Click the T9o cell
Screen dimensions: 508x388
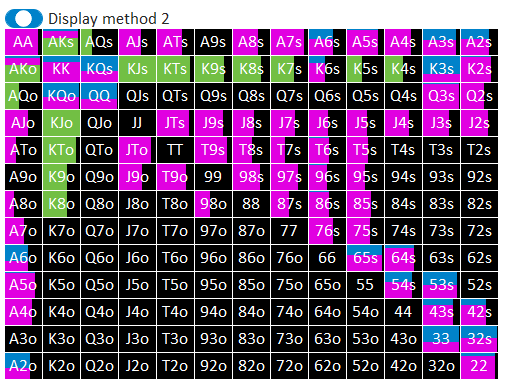pyautogui.click(x=175, y=177)
